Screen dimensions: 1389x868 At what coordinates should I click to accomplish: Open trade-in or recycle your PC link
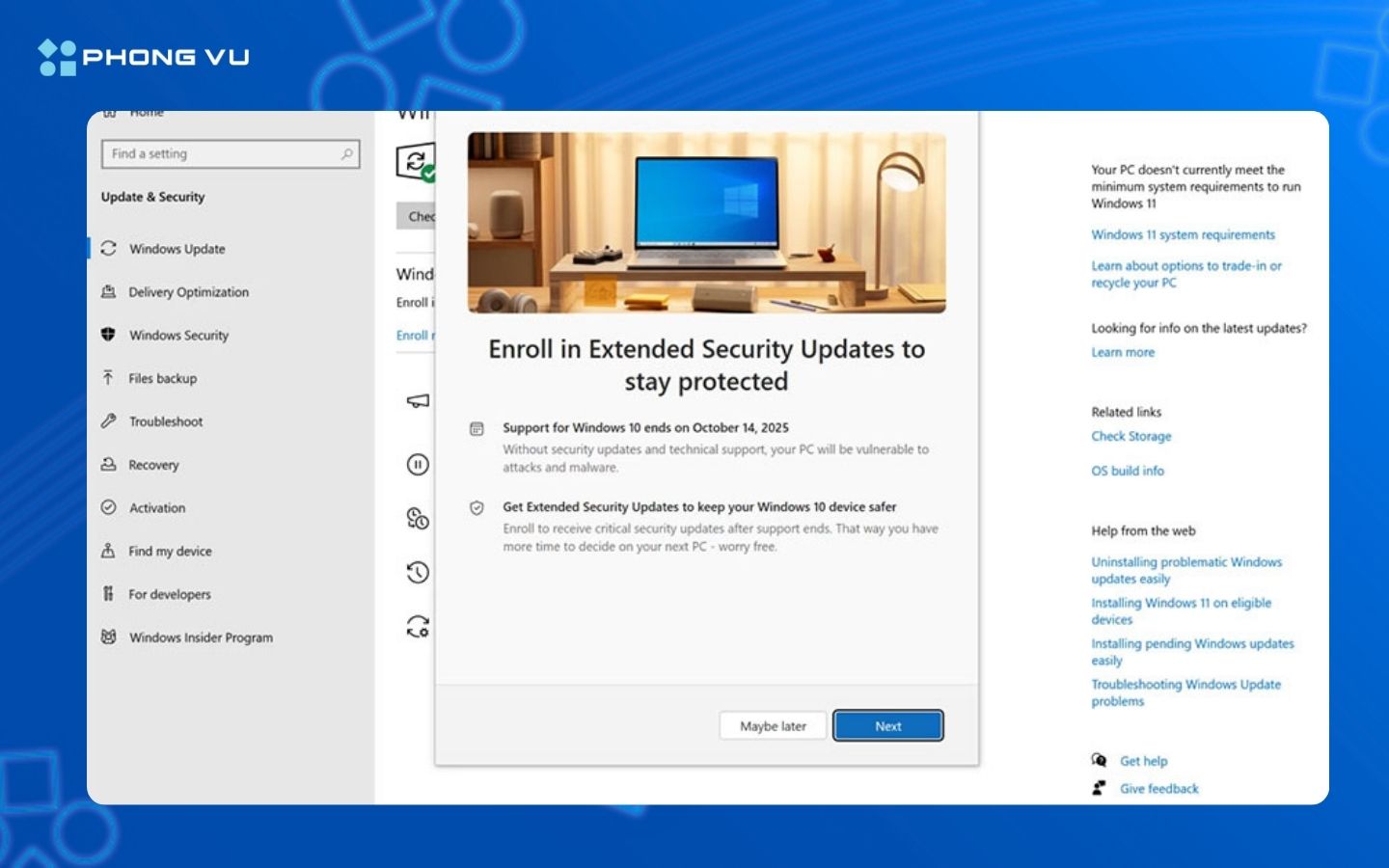(x=1186, y=275)
